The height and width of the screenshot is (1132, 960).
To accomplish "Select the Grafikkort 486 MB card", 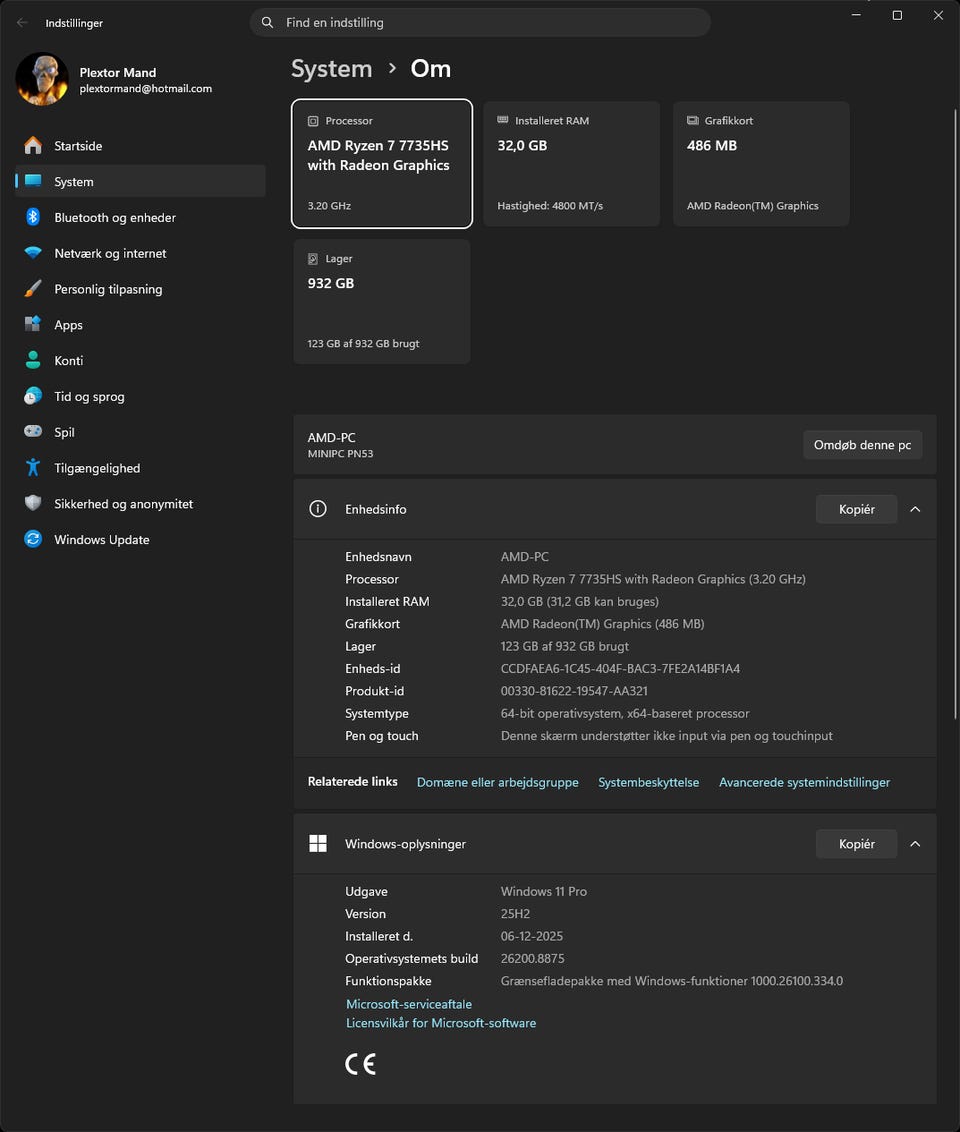I will 761,164.
